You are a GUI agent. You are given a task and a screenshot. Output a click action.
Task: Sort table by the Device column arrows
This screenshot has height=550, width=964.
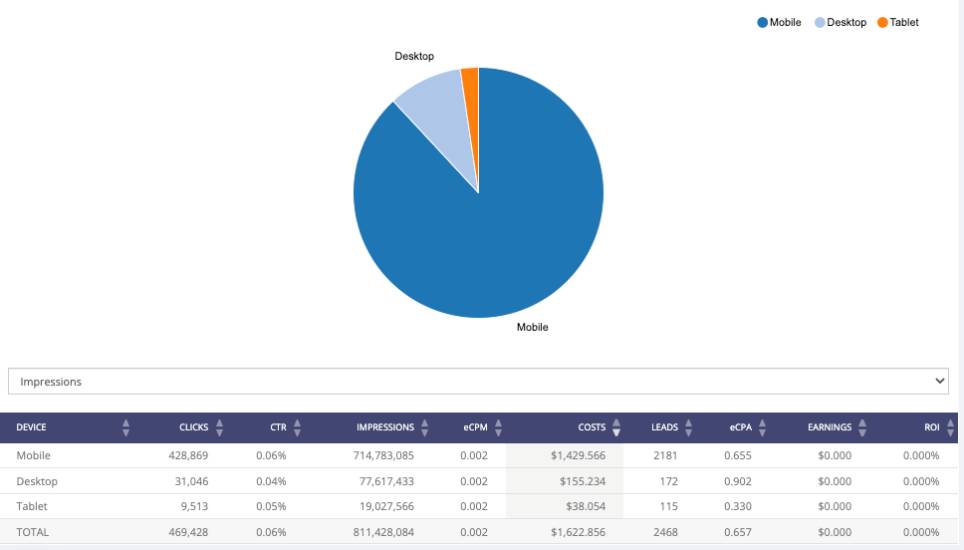(x=126, y=428)
